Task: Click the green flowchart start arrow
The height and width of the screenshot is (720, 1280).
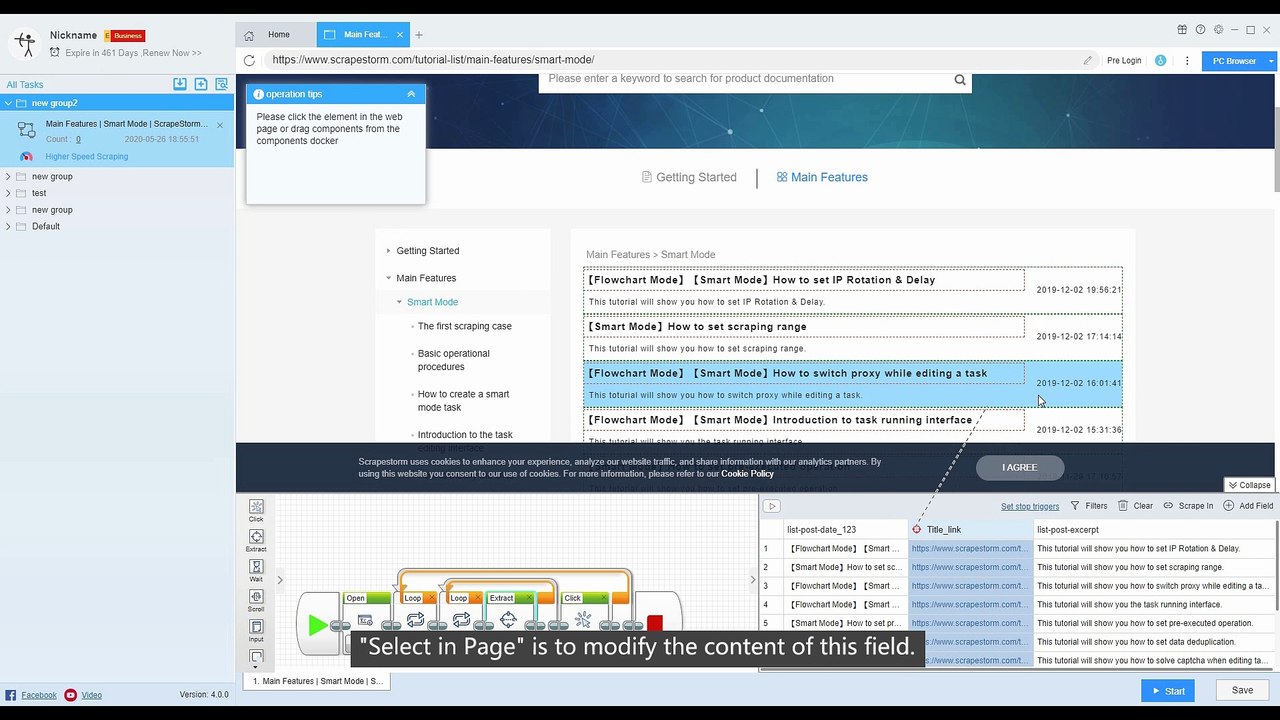Action: 318,625
